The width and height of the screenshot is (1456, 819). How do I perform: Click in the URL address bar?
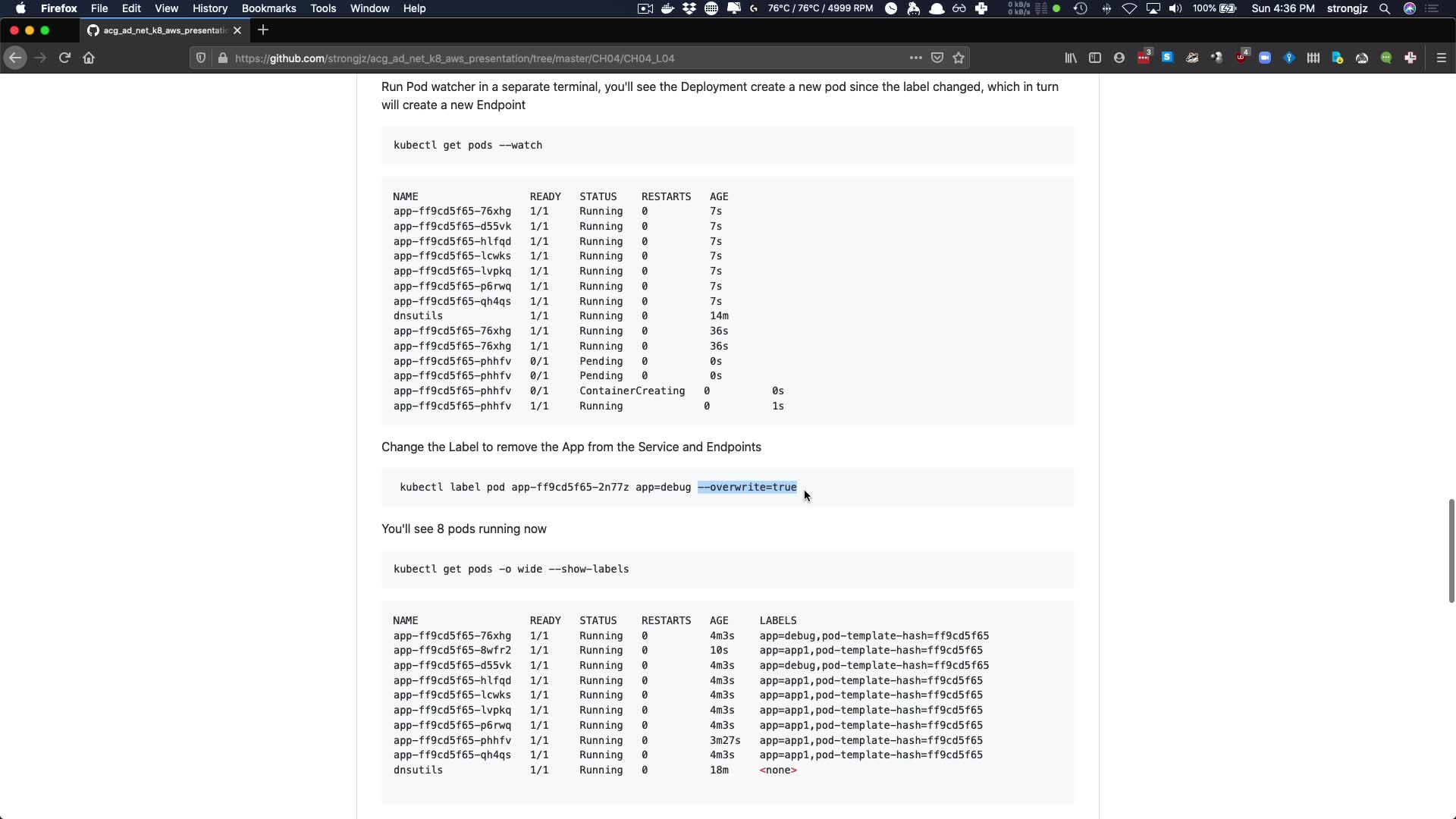(x=531, y=58)
